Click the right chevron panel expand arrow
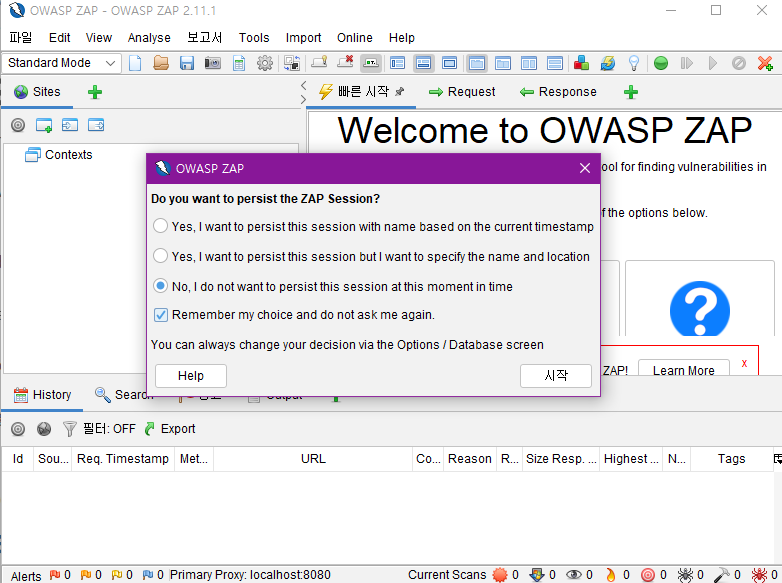Image resolution: width=782 pixels, height=583 pixels. pos(303,99)
